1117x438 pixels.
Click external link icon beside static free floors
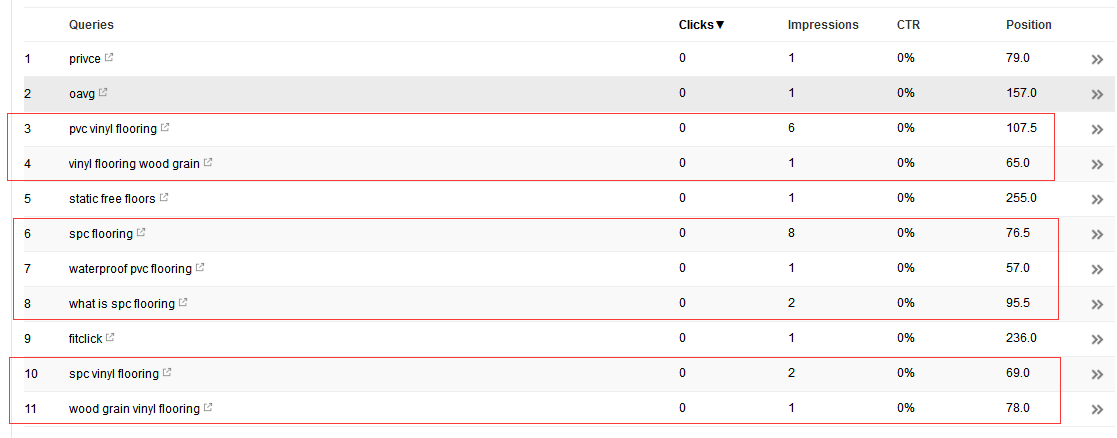click(x=164, y=197)
